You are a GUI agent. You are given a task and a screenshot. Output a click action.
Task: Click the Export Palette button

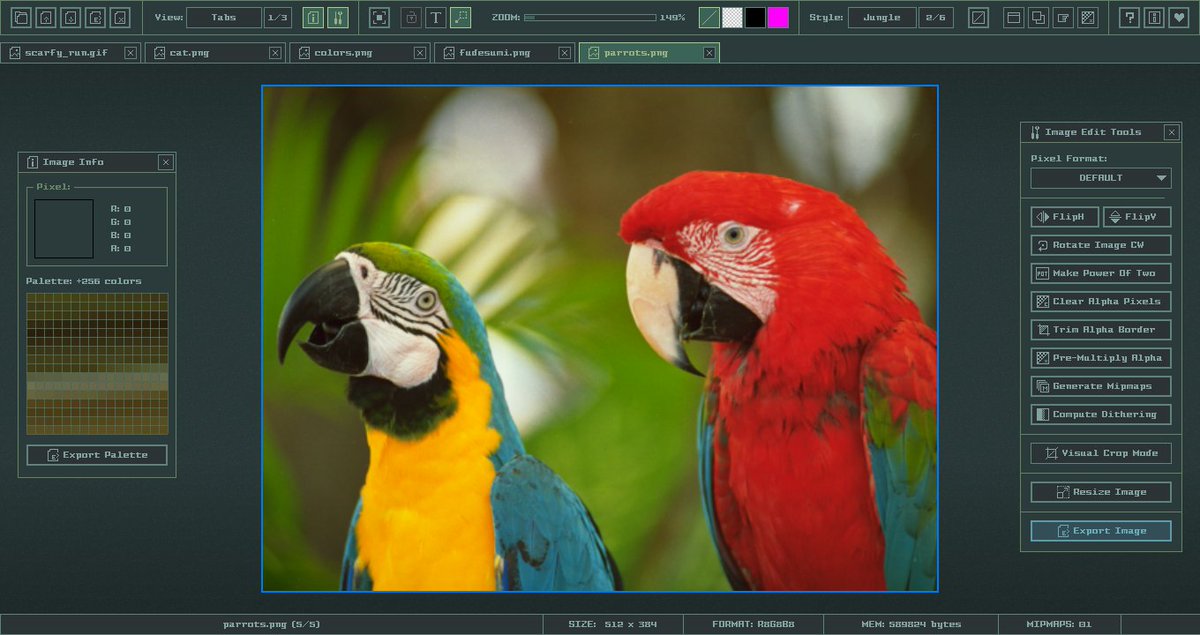coord(97,455)
